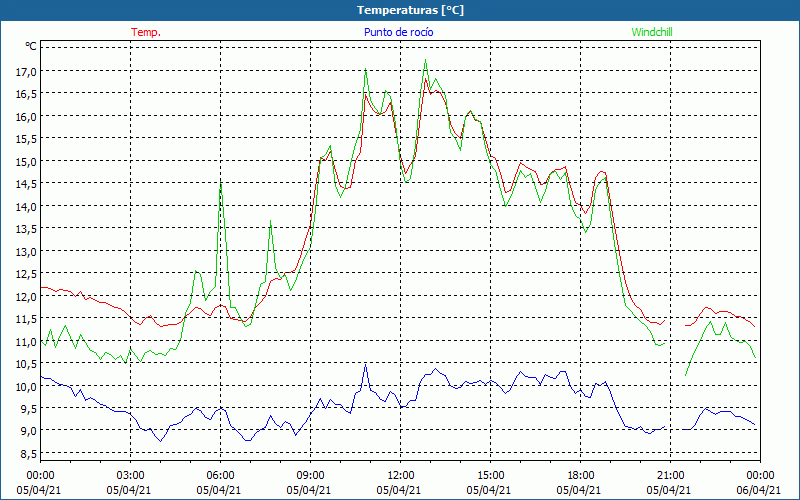Click the Temperaturas [°C] chart title
This screenshot has width=800, height=500.
pos(410,10)
